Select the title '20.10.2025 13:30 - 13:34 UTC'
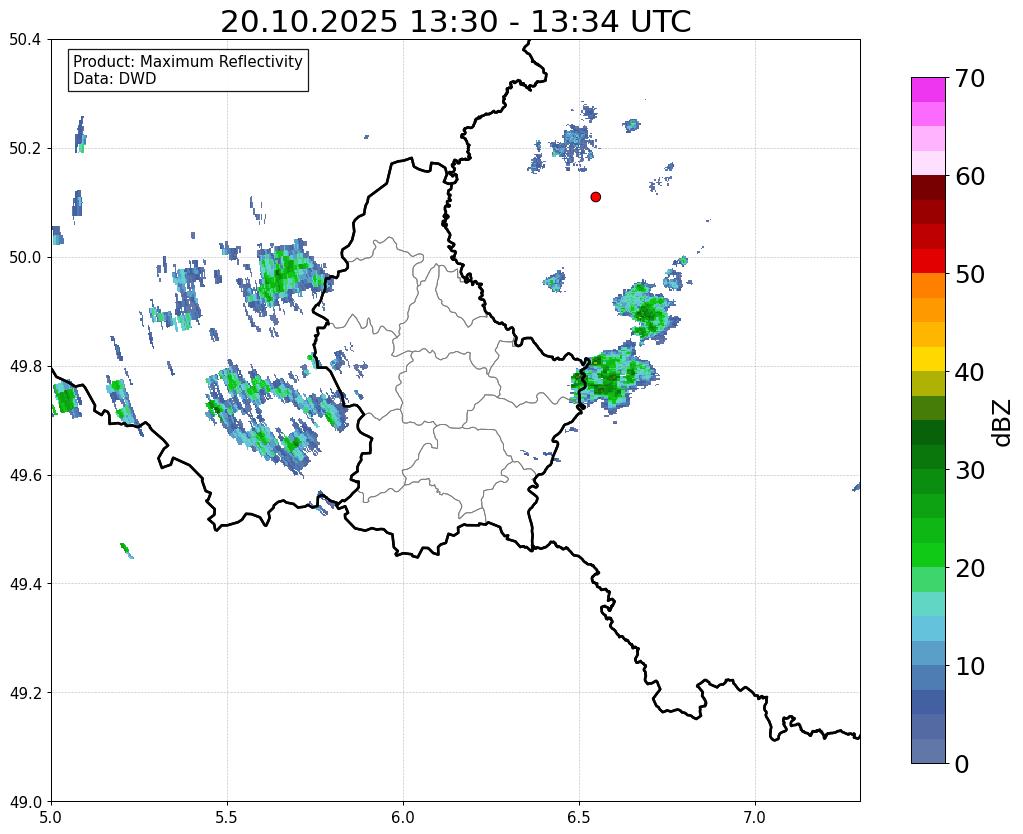This screenshot has width=1023, height=834. click(x=455, y=22)
